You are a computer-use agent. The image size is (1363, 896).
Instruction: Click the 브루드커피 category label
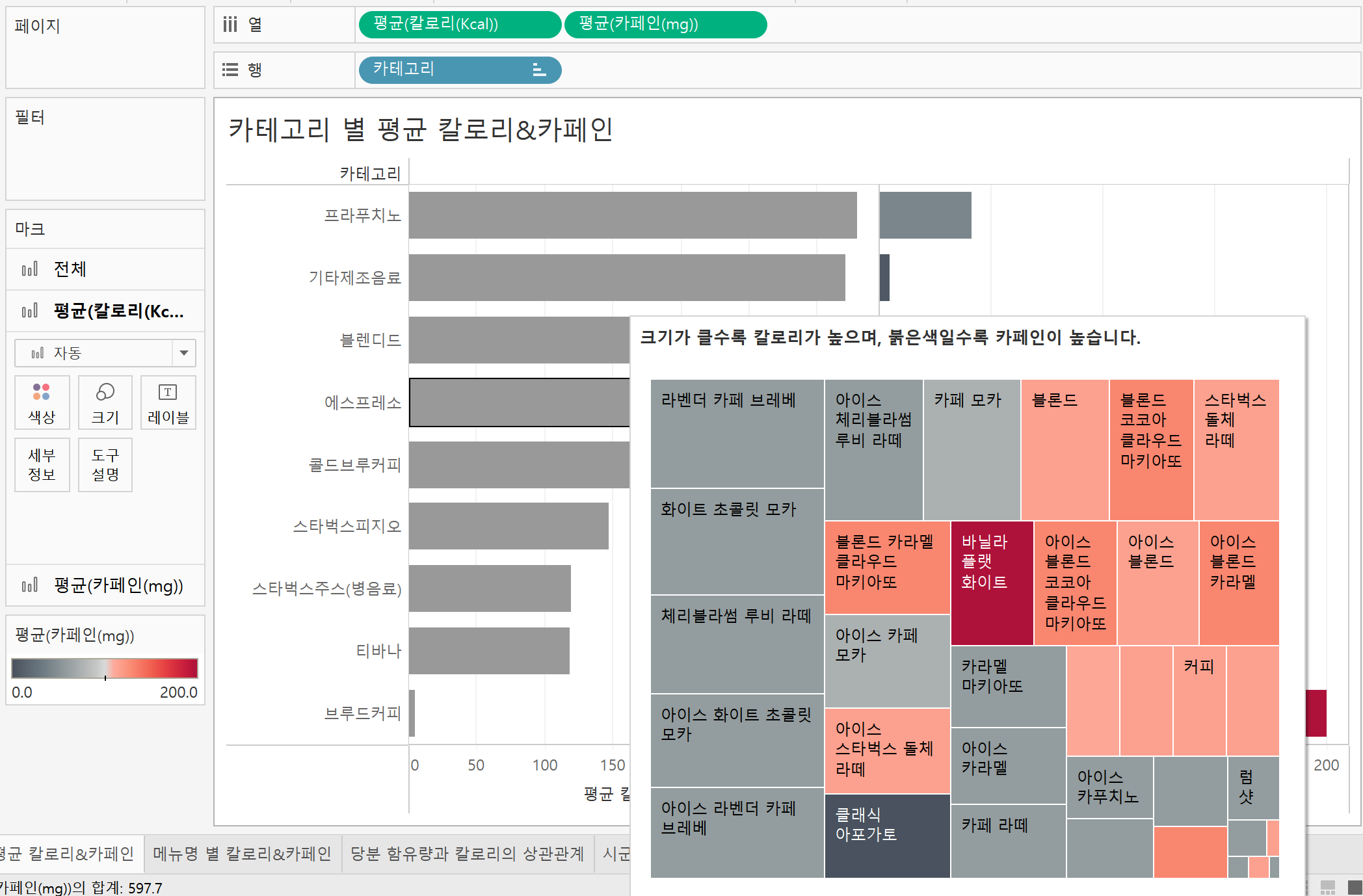pyautogui.click(x=362, y=713)
